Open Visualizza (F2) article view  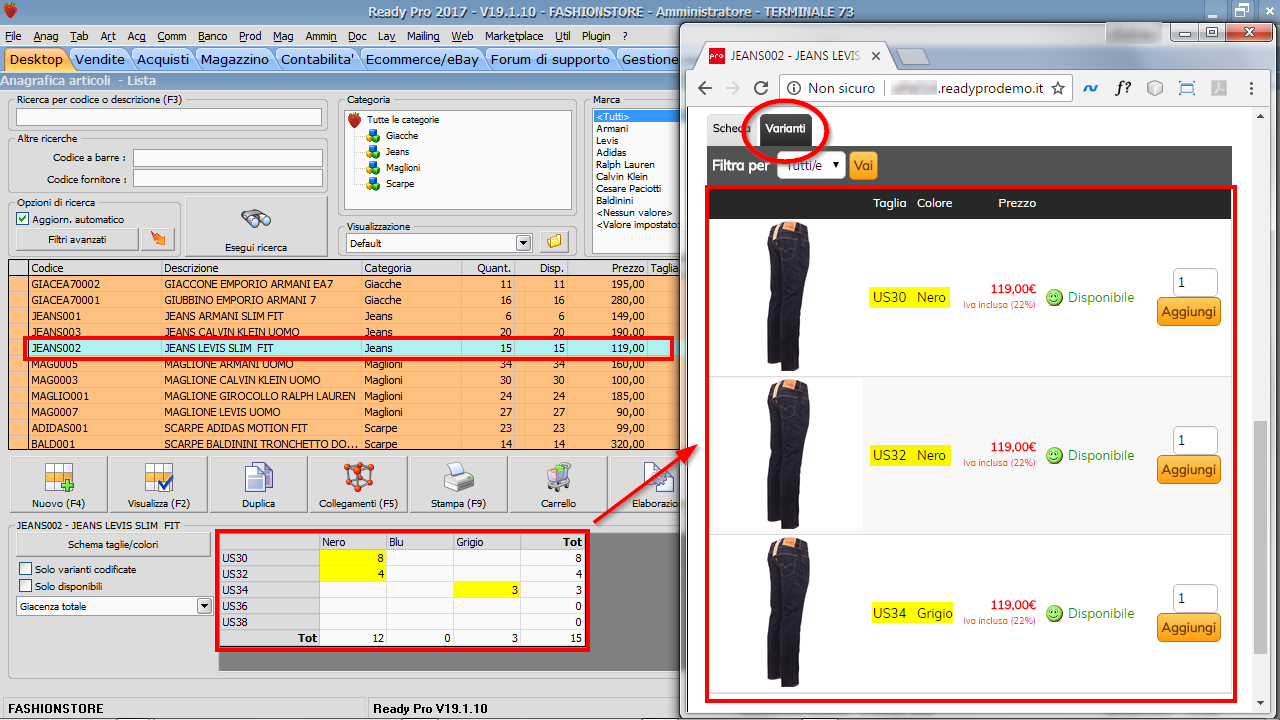pyautogui.click(x=159, y=485)
